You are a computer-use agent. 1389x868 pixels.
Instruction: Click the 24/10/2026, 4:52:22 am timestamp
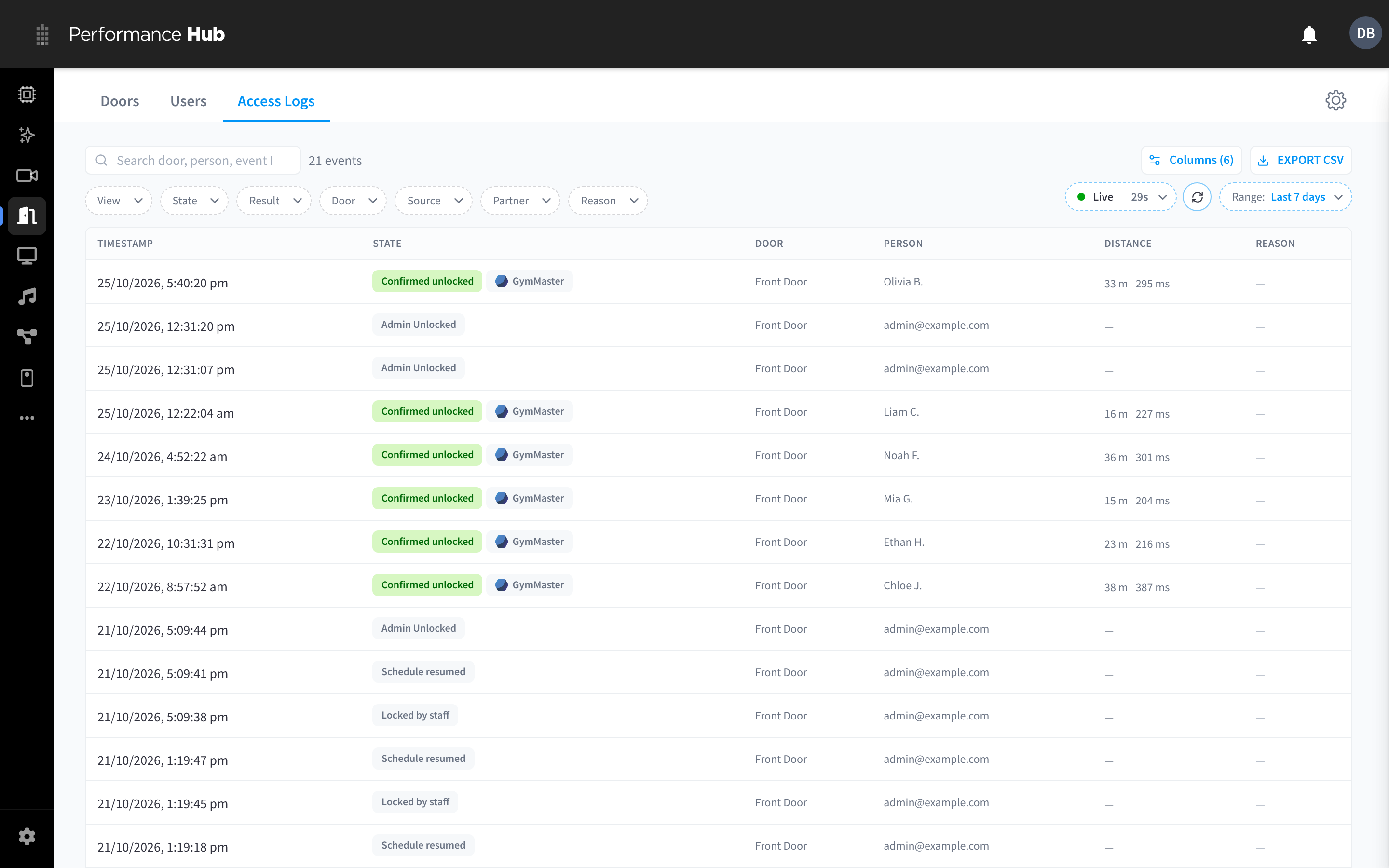163,456
